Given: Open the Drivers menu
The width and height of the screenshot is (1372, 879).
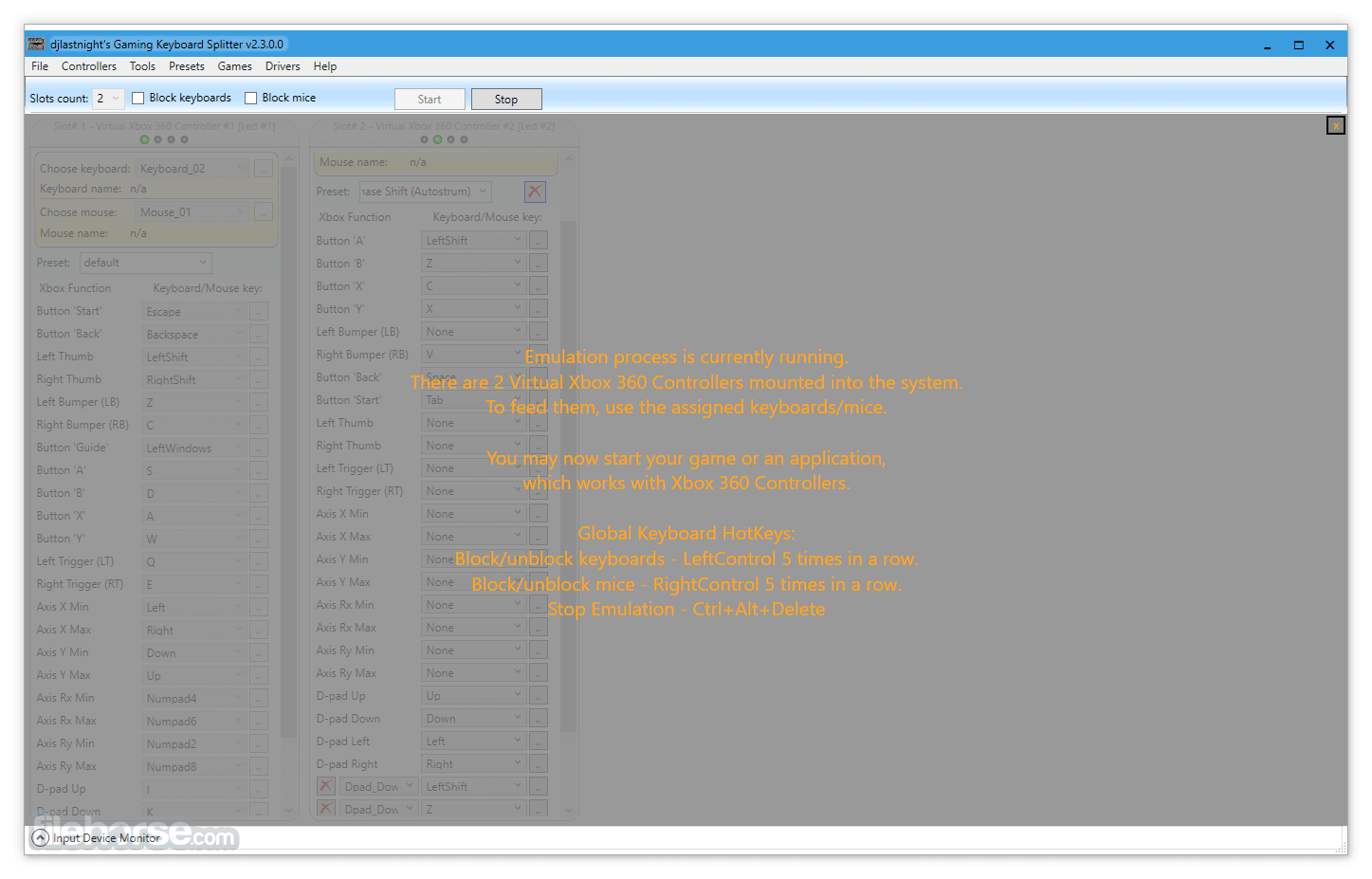Looking at the screenshot, I should (283, 66).
